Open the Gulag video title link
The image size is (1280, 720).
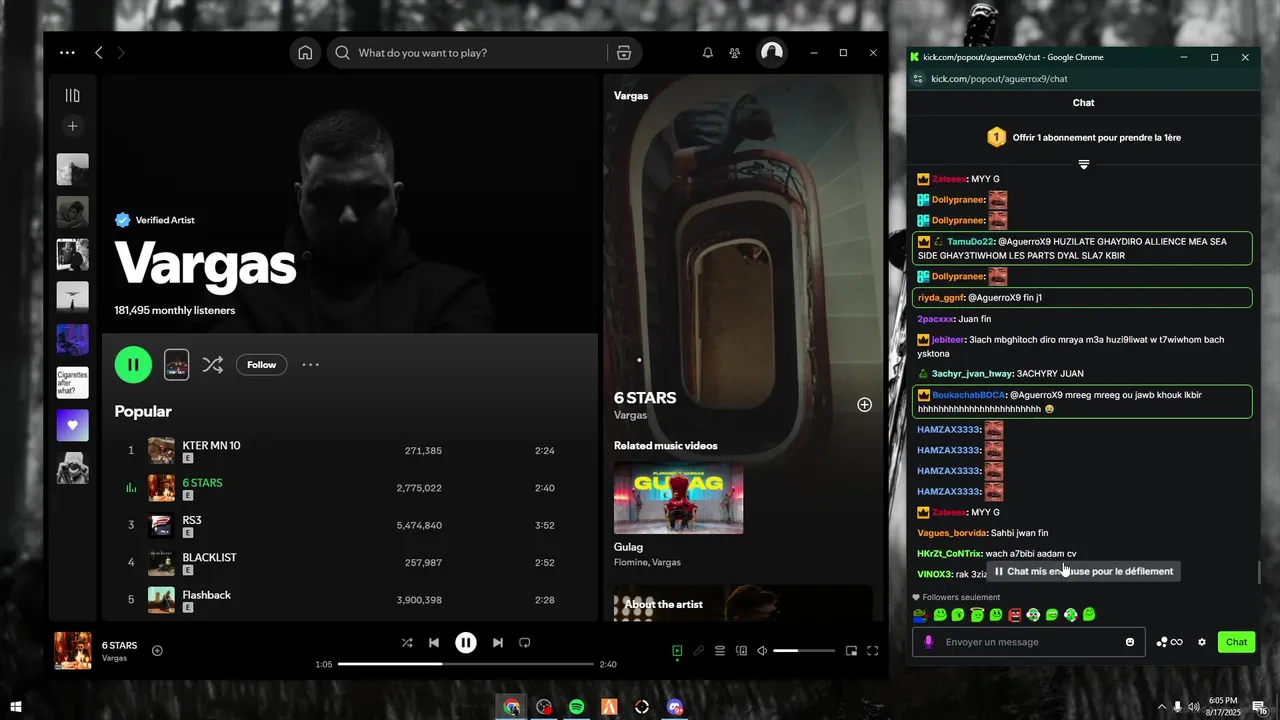click(x=628, y=547)
